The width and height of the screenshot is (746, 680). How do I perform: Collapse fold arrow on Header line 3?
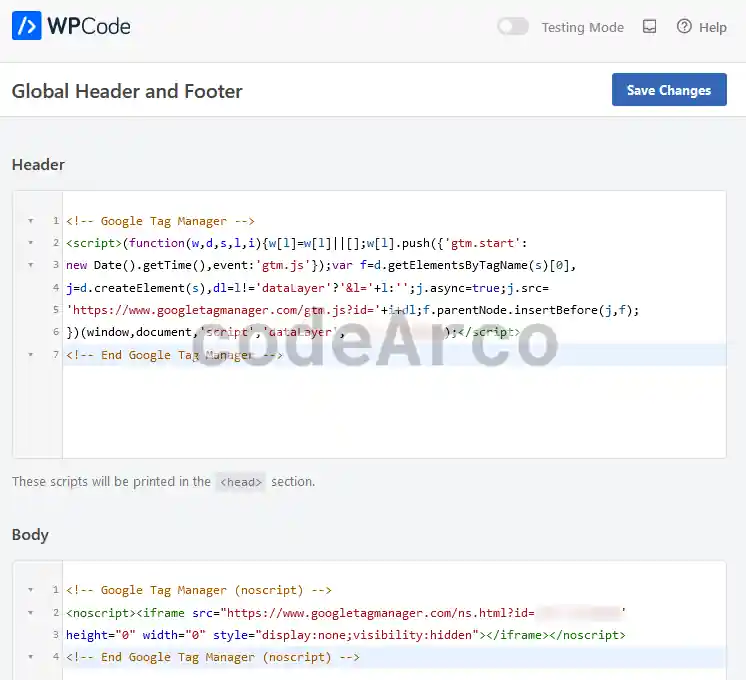click(30, 265)
